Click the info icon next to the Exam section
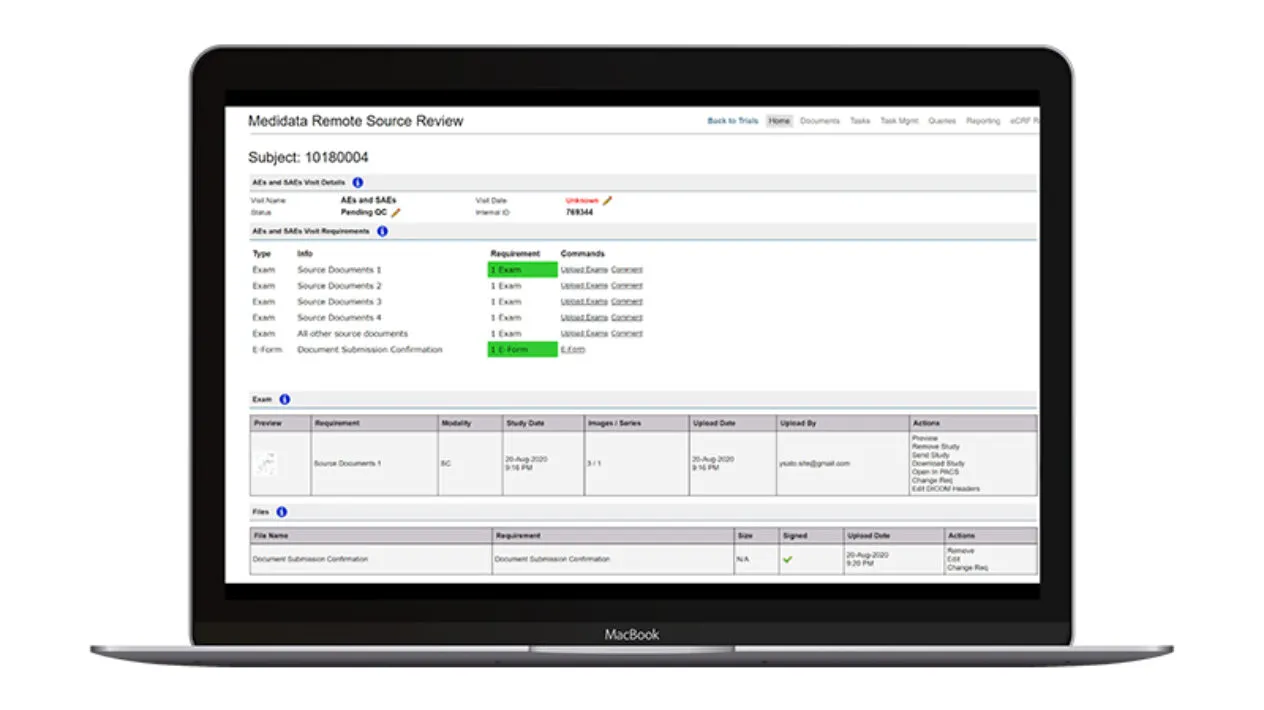Image resolution: width=1264 pixels, height=710 pixels. (x=285, y=398)
